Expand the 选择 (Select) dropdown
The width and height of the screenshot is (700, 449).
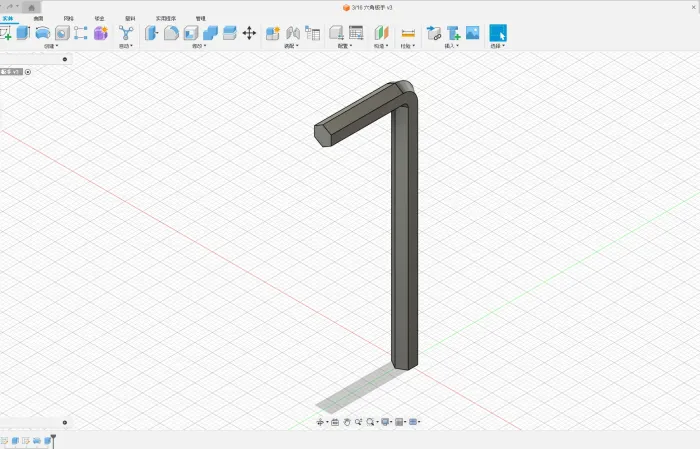498,46
